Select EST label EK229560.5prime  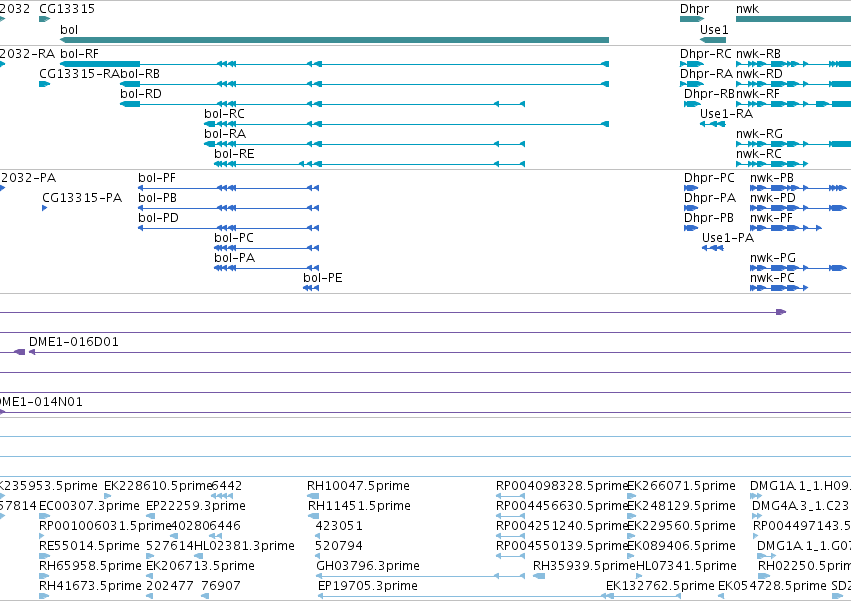(x=681, y=526)
